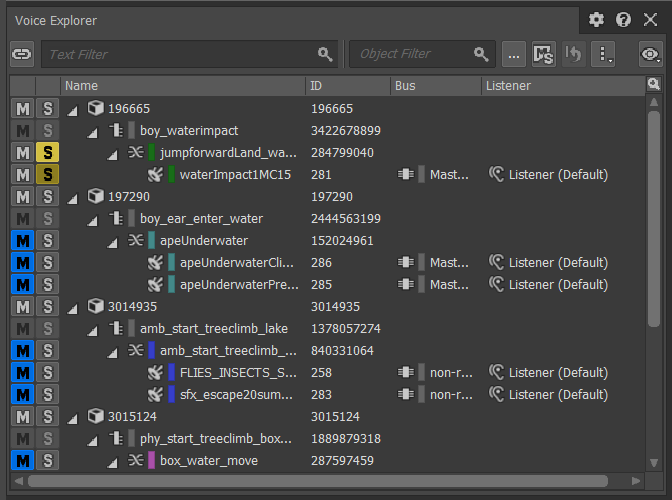This screenshot has height=500, width=672.
Task: Open the three-dot options dropdown menu
Action: (x=603, y=54)
